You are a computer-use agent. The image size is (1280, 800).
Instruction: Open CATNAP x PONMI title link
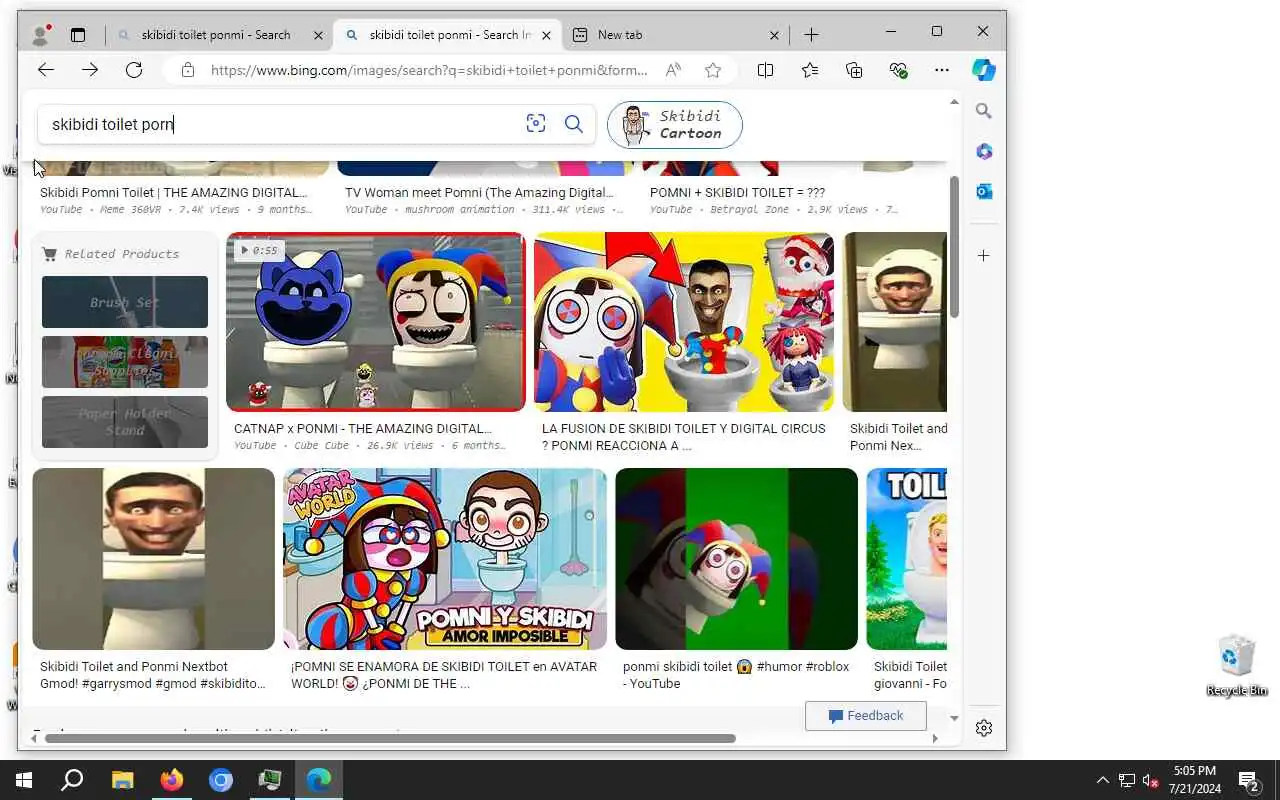(362, 429)
